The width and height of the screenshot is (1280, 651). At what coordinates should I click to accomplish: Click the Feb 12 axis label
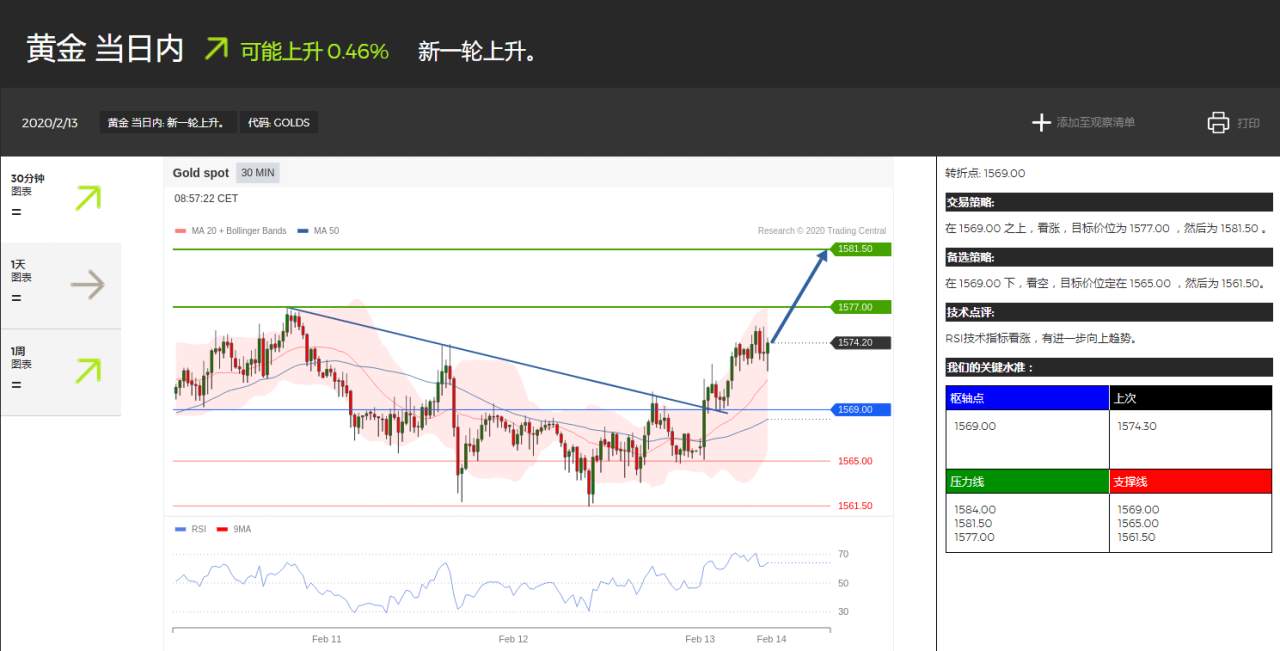coord(513,639)
